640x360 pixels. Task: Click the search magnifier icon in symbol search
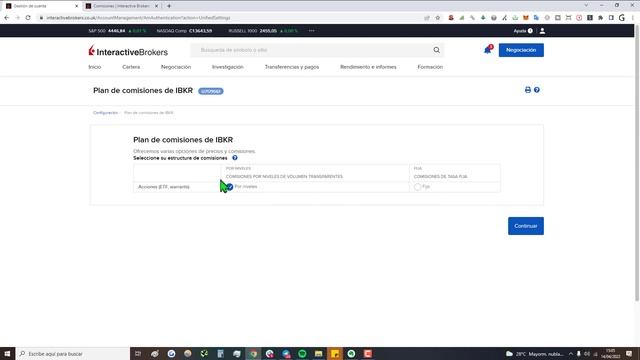[437, 50]
